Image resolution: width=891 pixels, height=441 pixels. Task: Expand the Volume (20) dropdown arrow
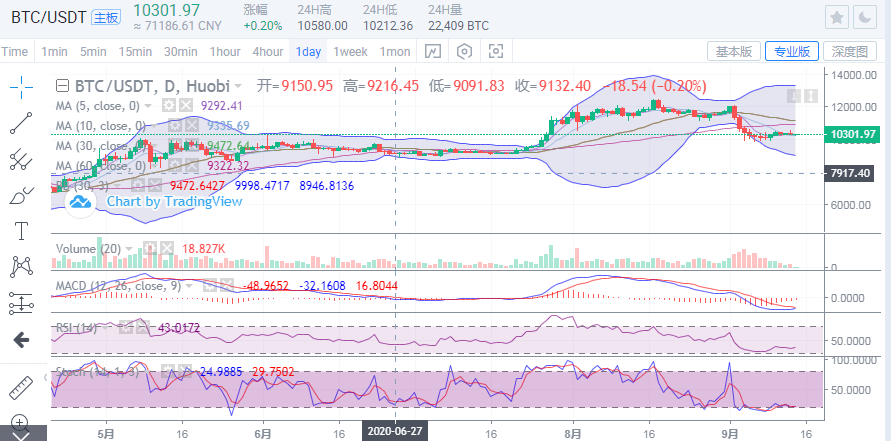click(129, 249)
